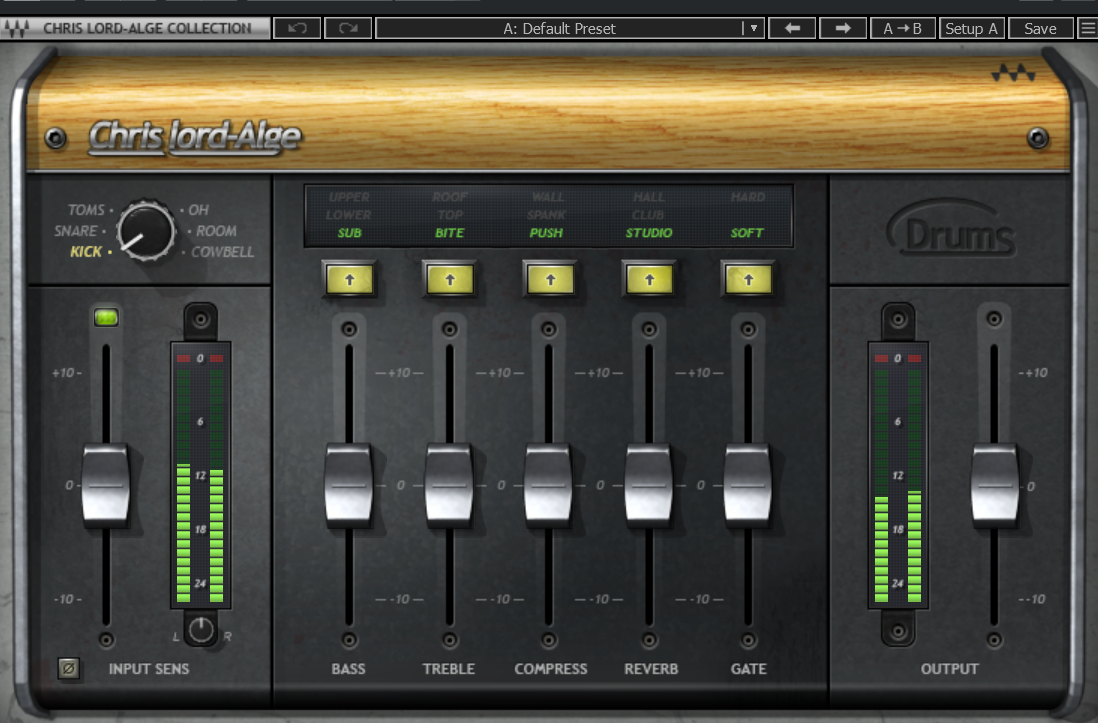This screenshot has height=723, width=1098.
Task: Load previous preset with left arrow
Action: [x=792, y=28]
